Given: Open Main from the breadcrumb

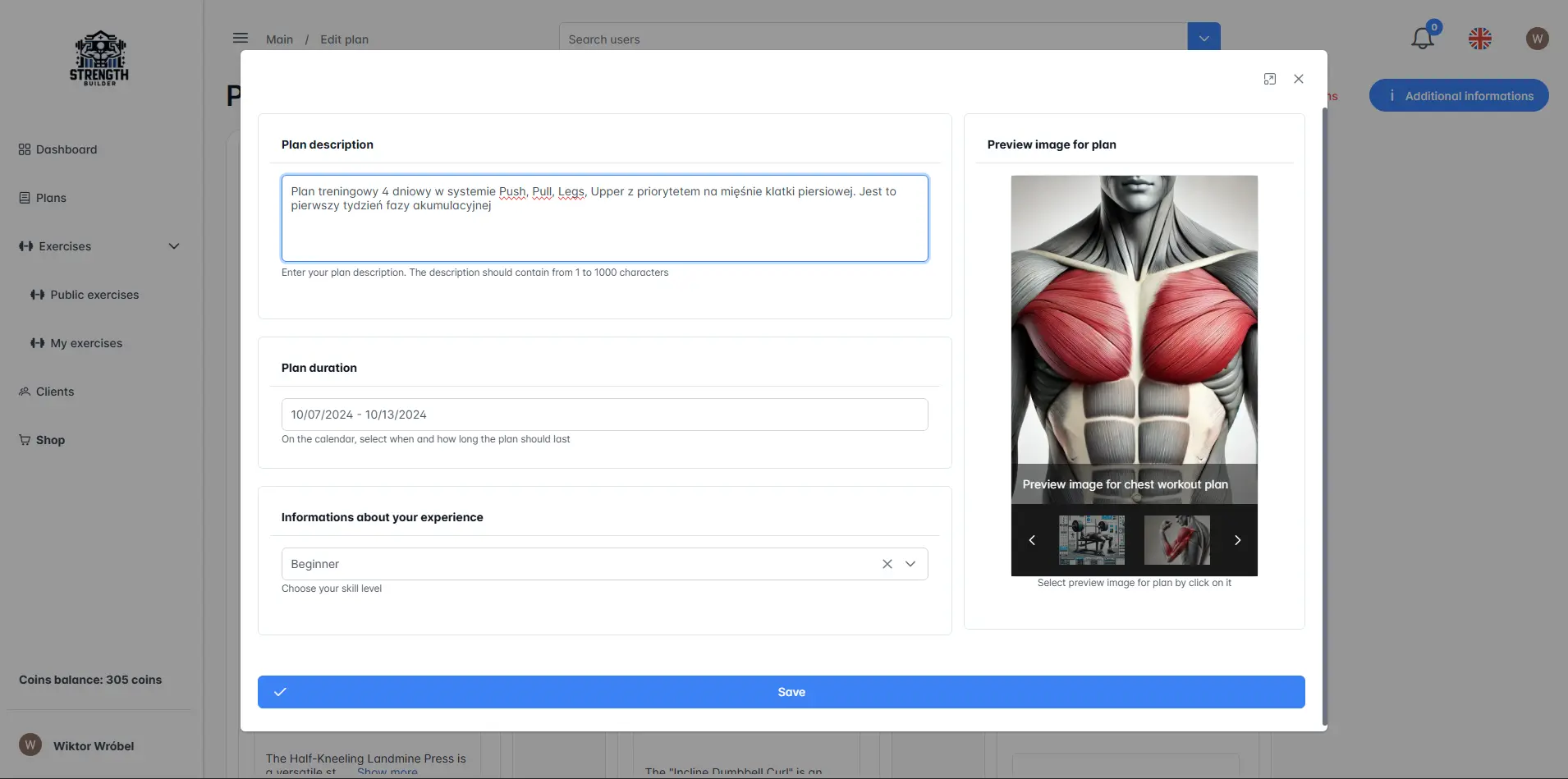Looking at the screenshot, I should (x=279, y=39).
